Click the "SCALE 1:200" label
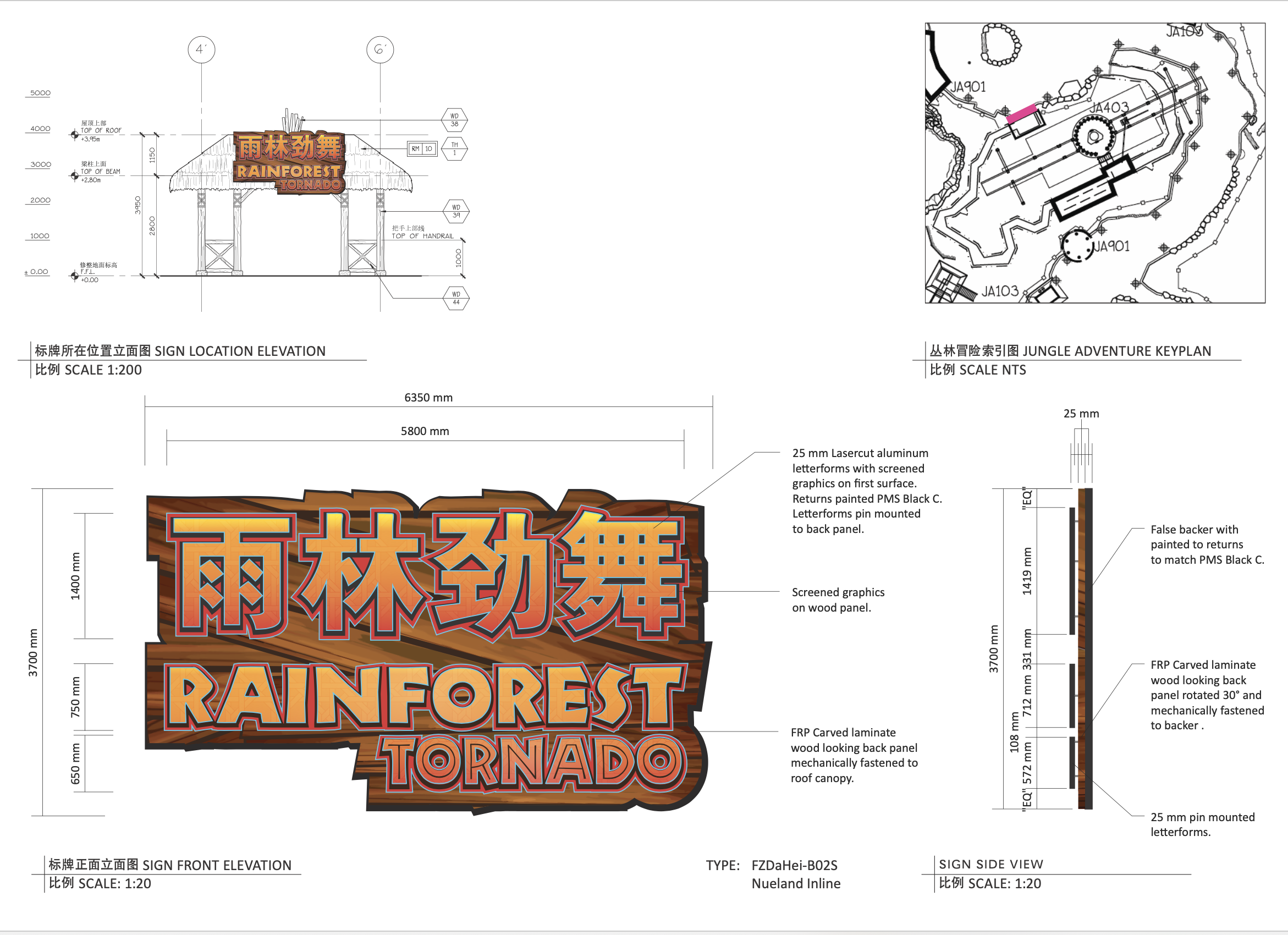Image resolution: width=1288 pixels, height=935 pixels. coord(103,370)
